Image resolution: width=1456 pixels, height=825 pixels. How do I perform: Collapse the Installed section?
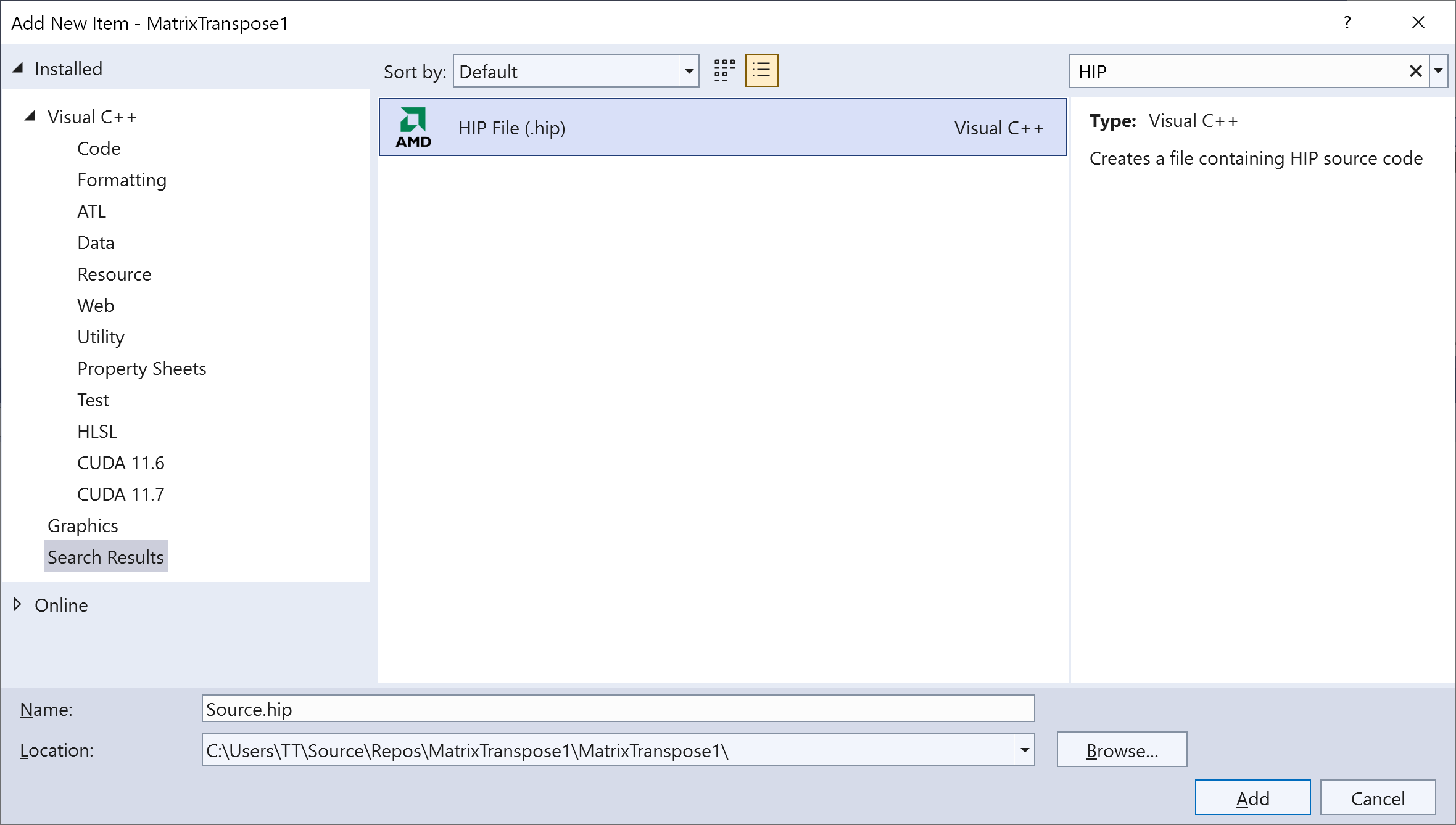(18, 68)
